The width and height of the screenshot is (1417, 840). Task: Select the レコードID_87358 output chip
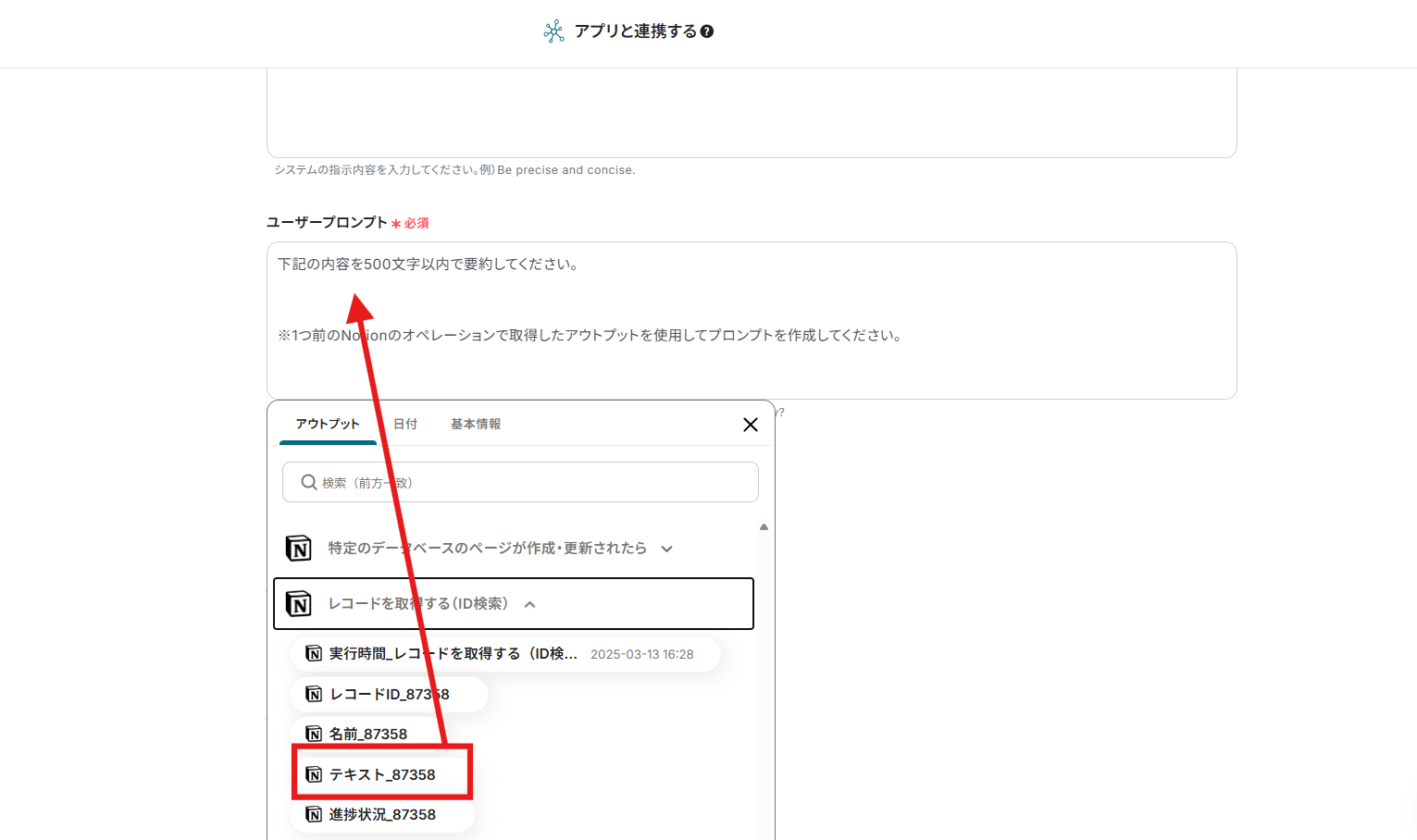click(x=389, y=694)
